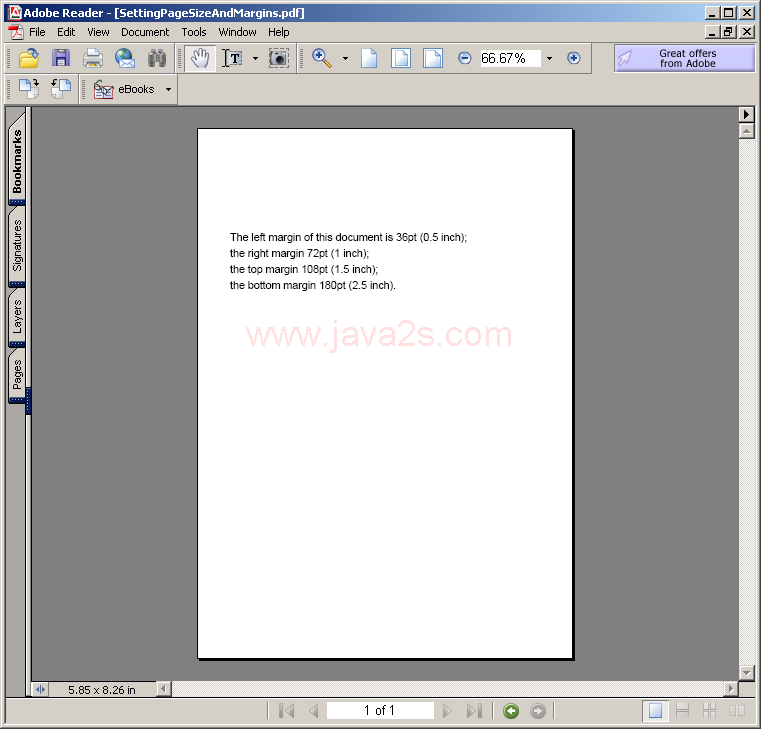Click the eBooks icon
761x729 pixels.
pos(103,89)
